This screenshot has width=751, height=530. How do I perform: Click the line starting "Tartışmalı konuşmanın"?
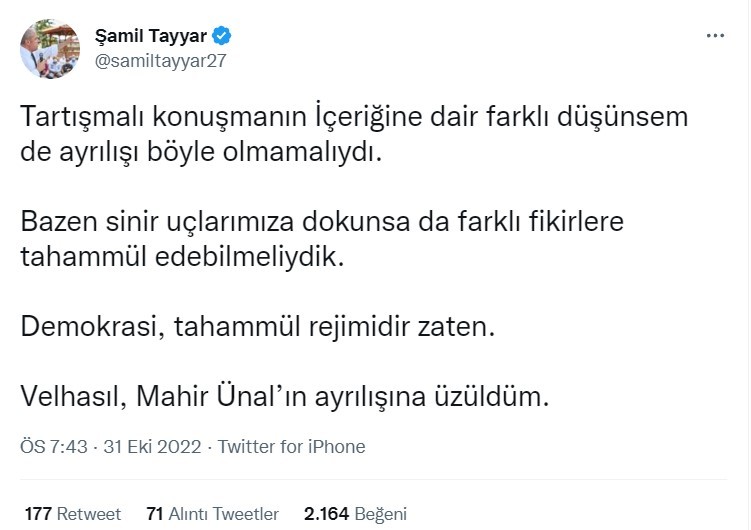click(x=355, y=117)
